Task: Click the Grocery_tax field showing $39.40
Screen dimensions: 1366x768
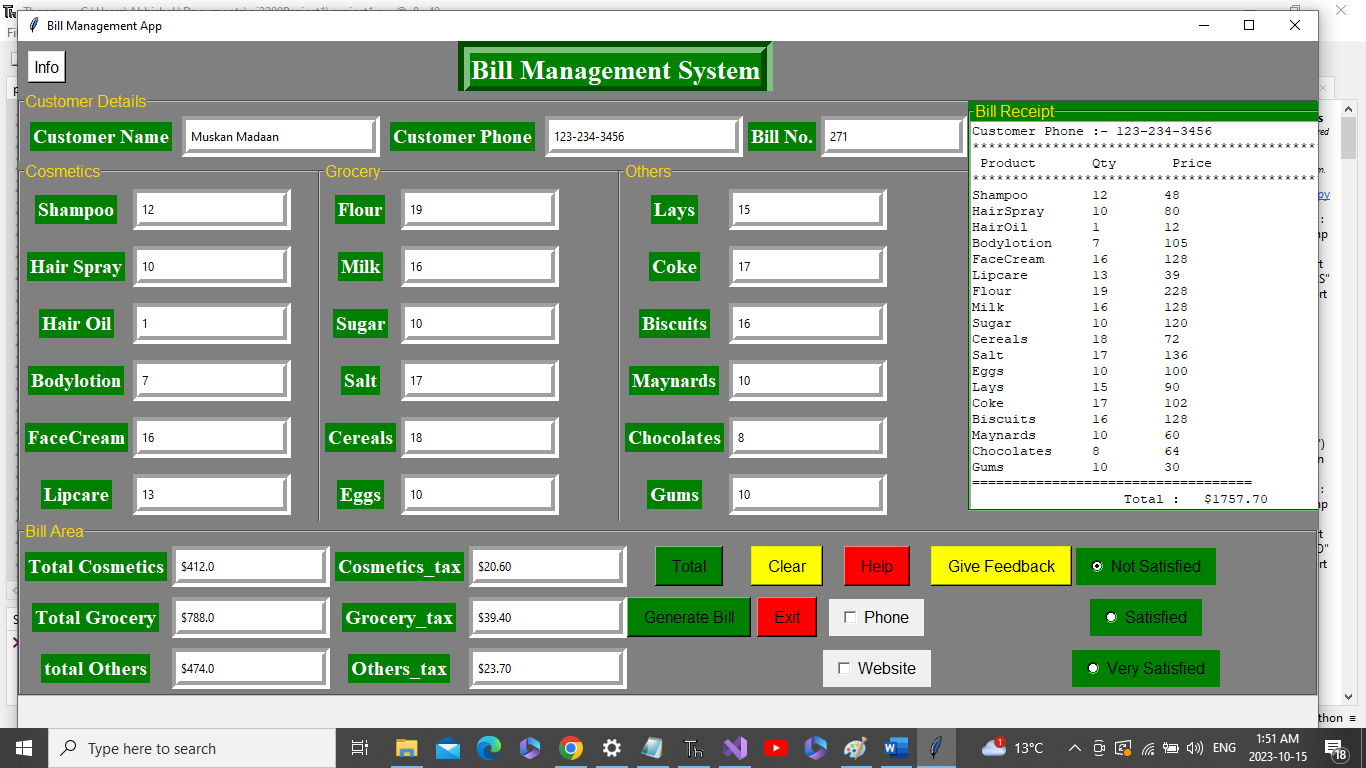Action: click(x=547, y=618)
